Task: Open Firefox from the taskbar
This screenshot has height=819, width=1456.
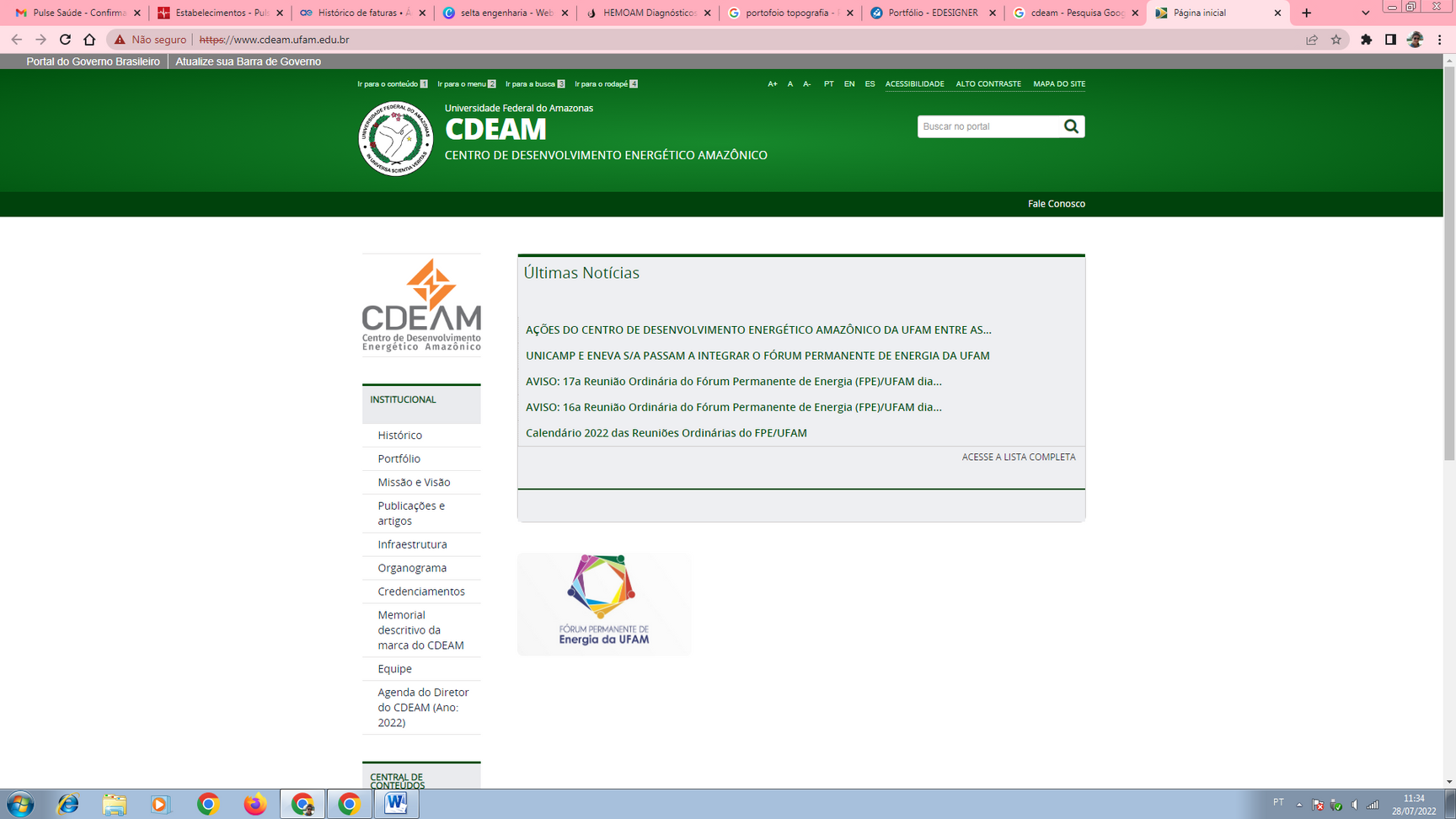Action: point(254,804)
